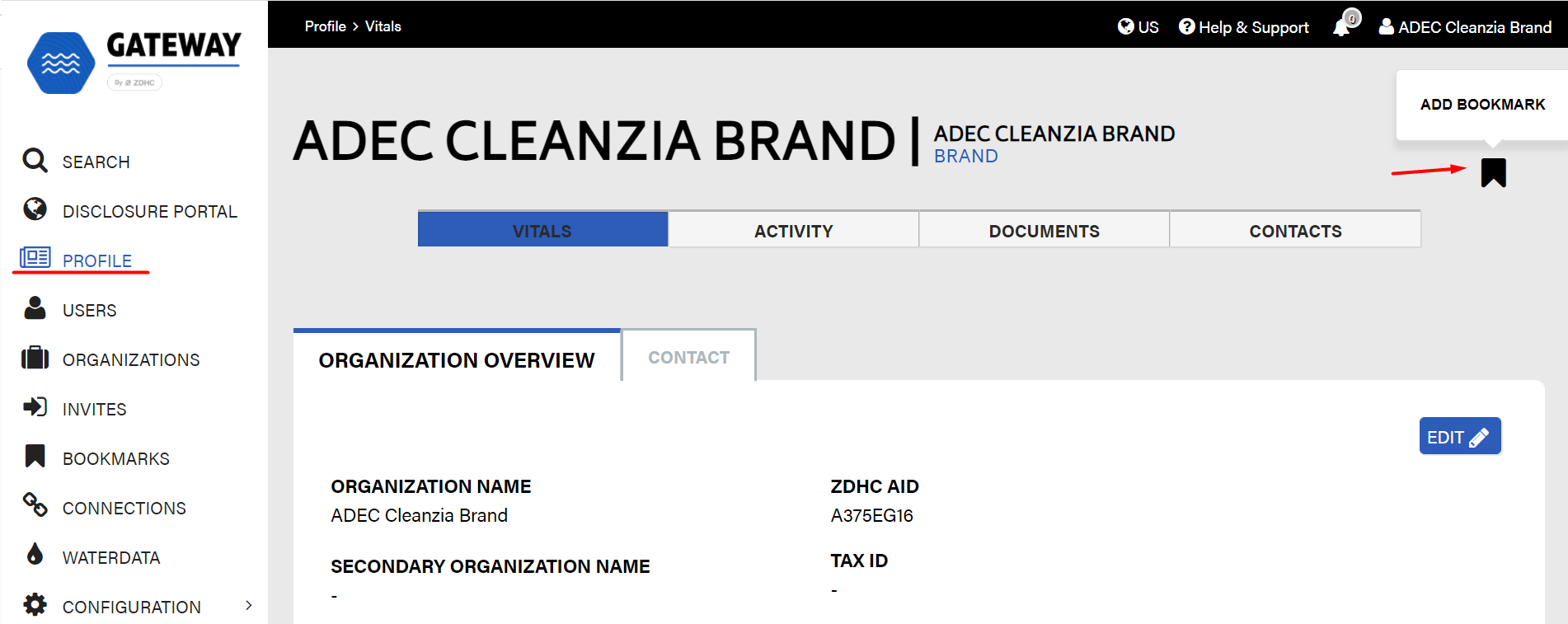Click the Profile breadcrumb link
Viewport: 1568px width, 624px height.
325,26
